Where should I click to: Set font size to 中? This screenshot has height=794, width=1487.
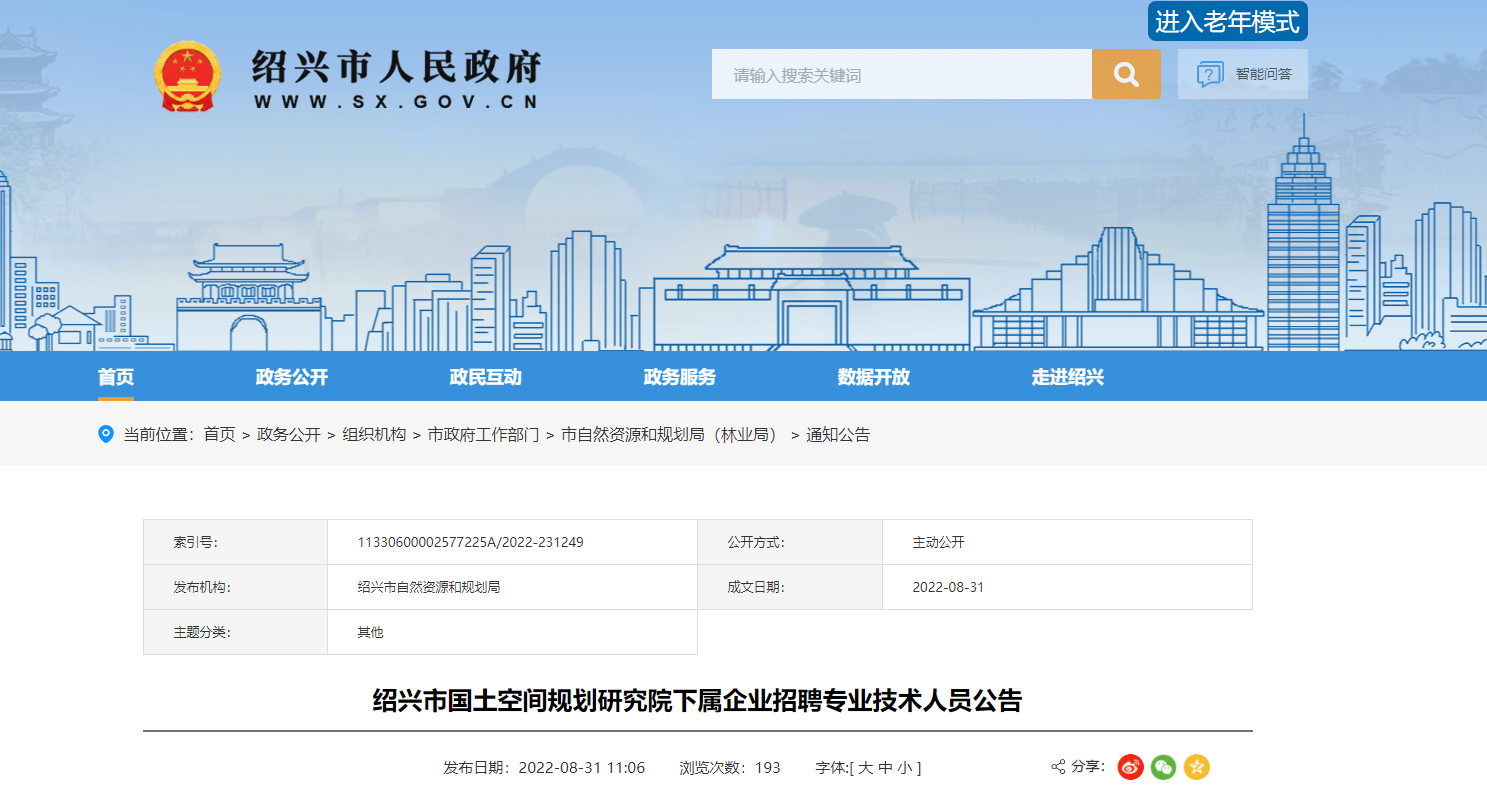click(885, 768)
